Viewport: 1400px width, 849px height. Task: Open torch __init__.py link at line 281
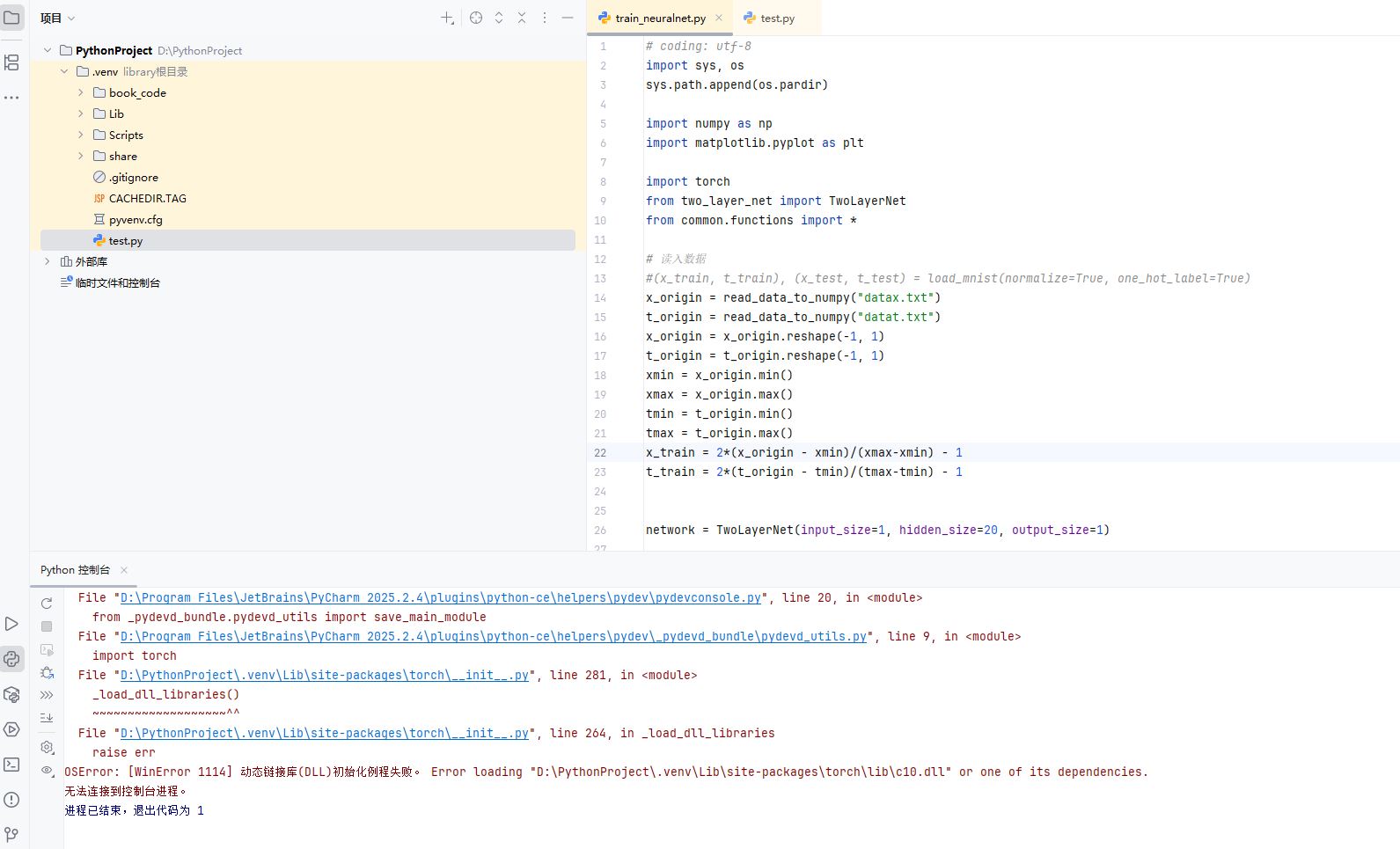[325, 675]
